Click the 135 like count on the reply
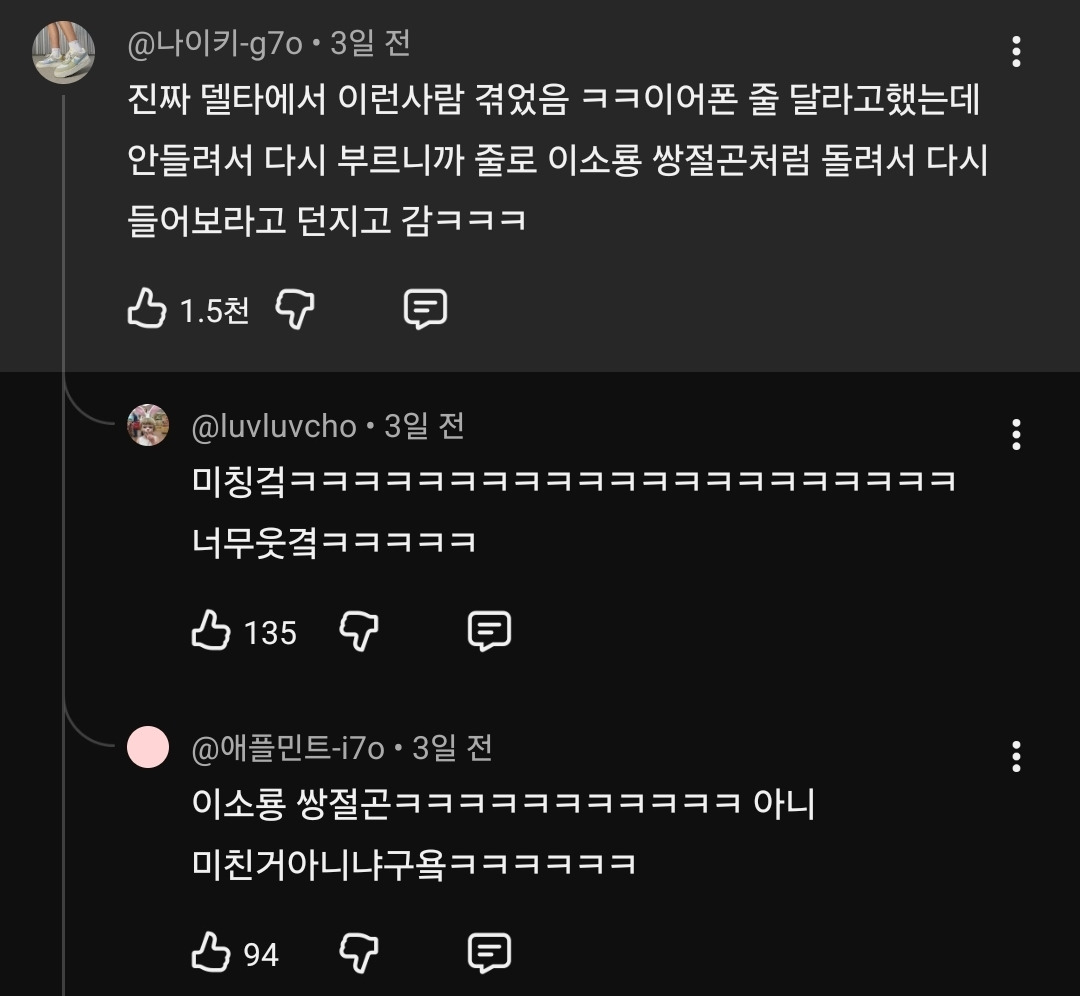The image size is (1080, 996). pos(270,633)
